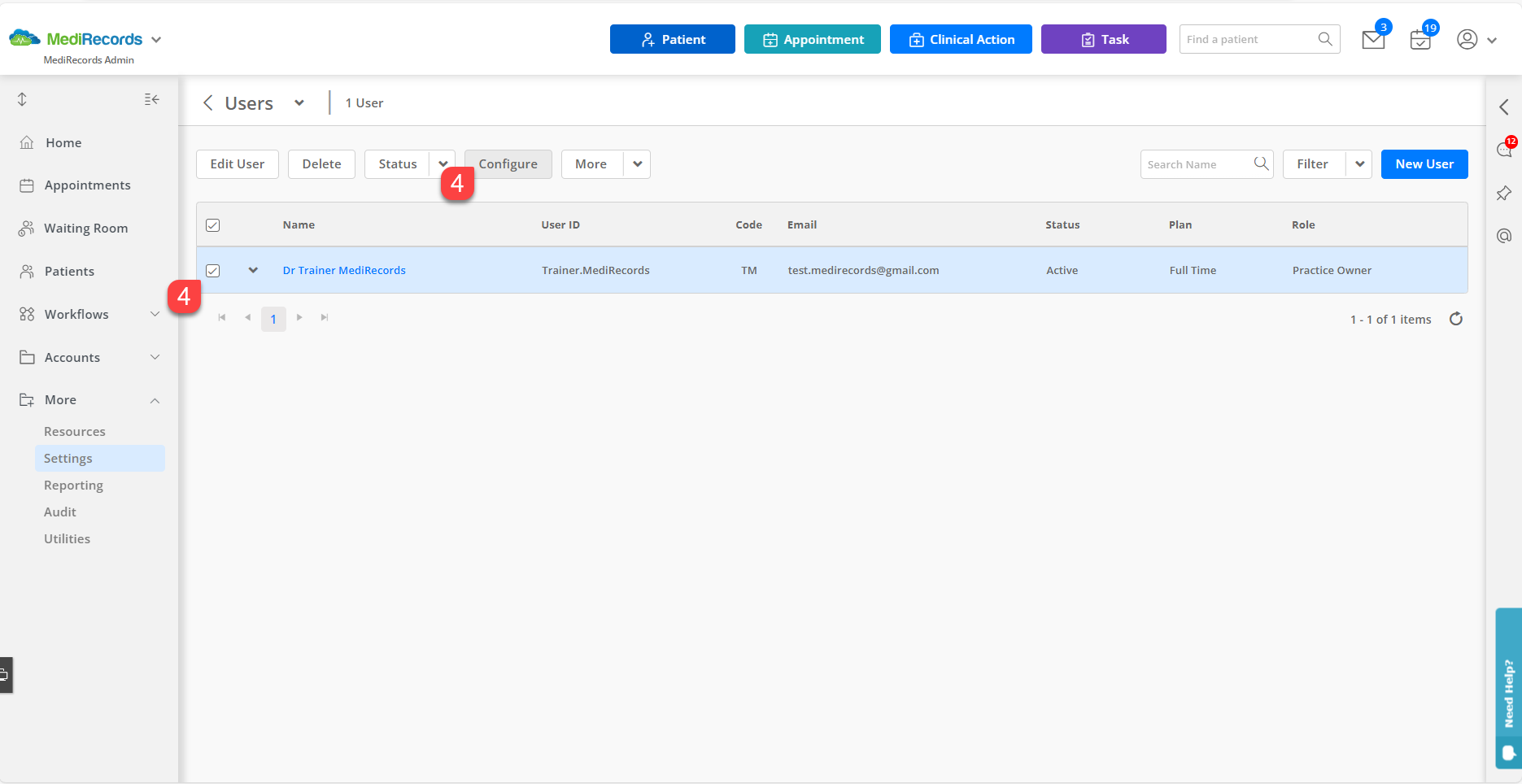
Task: Open the user profile account icon
Action: [1467, 39]
